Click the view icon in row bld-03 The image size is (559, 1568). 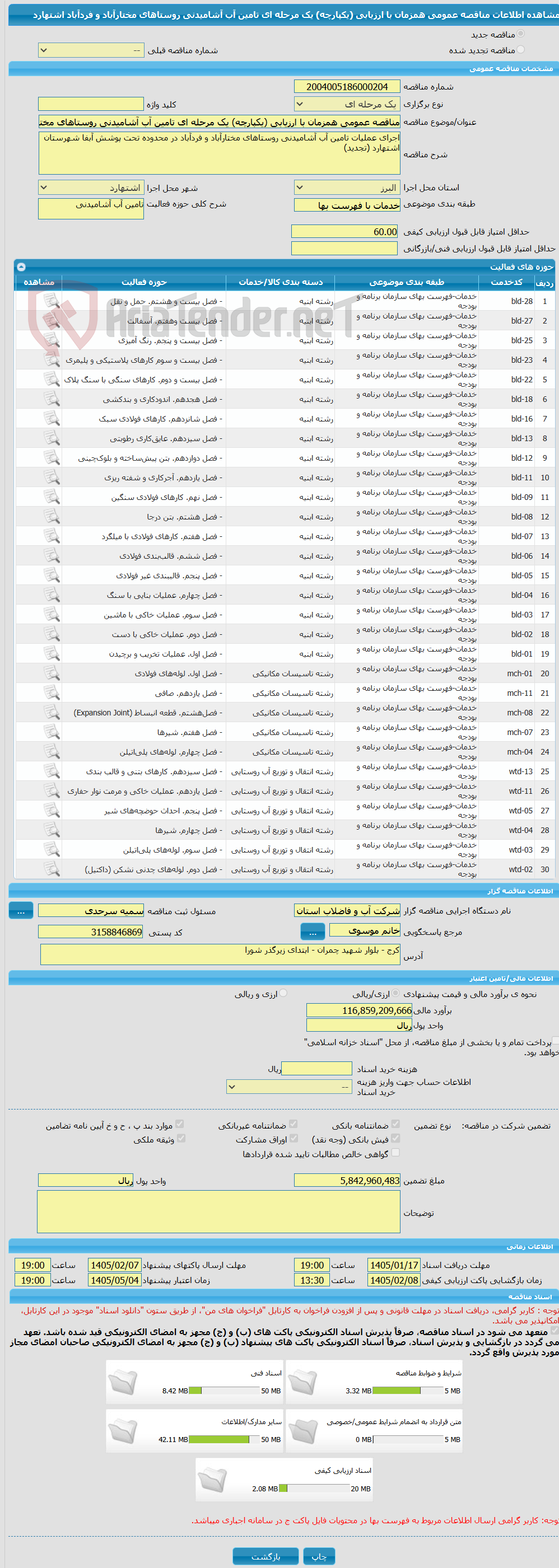point(51,615)
